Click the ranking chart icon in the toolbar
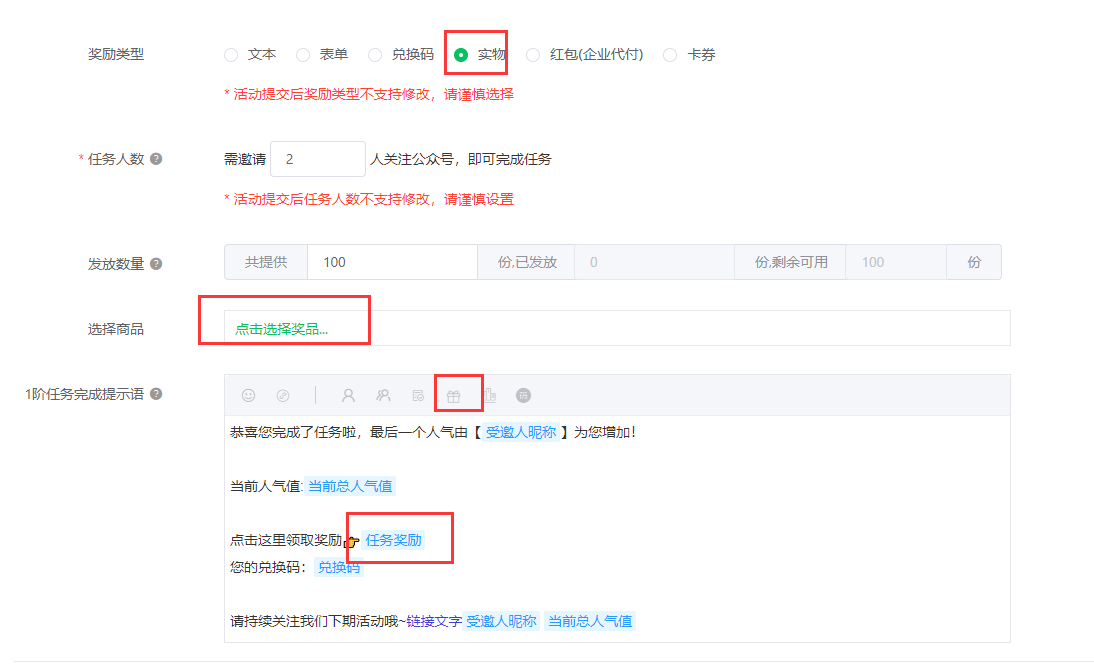Viewport: 1094px width, 666px height. (x=490, y=394)
